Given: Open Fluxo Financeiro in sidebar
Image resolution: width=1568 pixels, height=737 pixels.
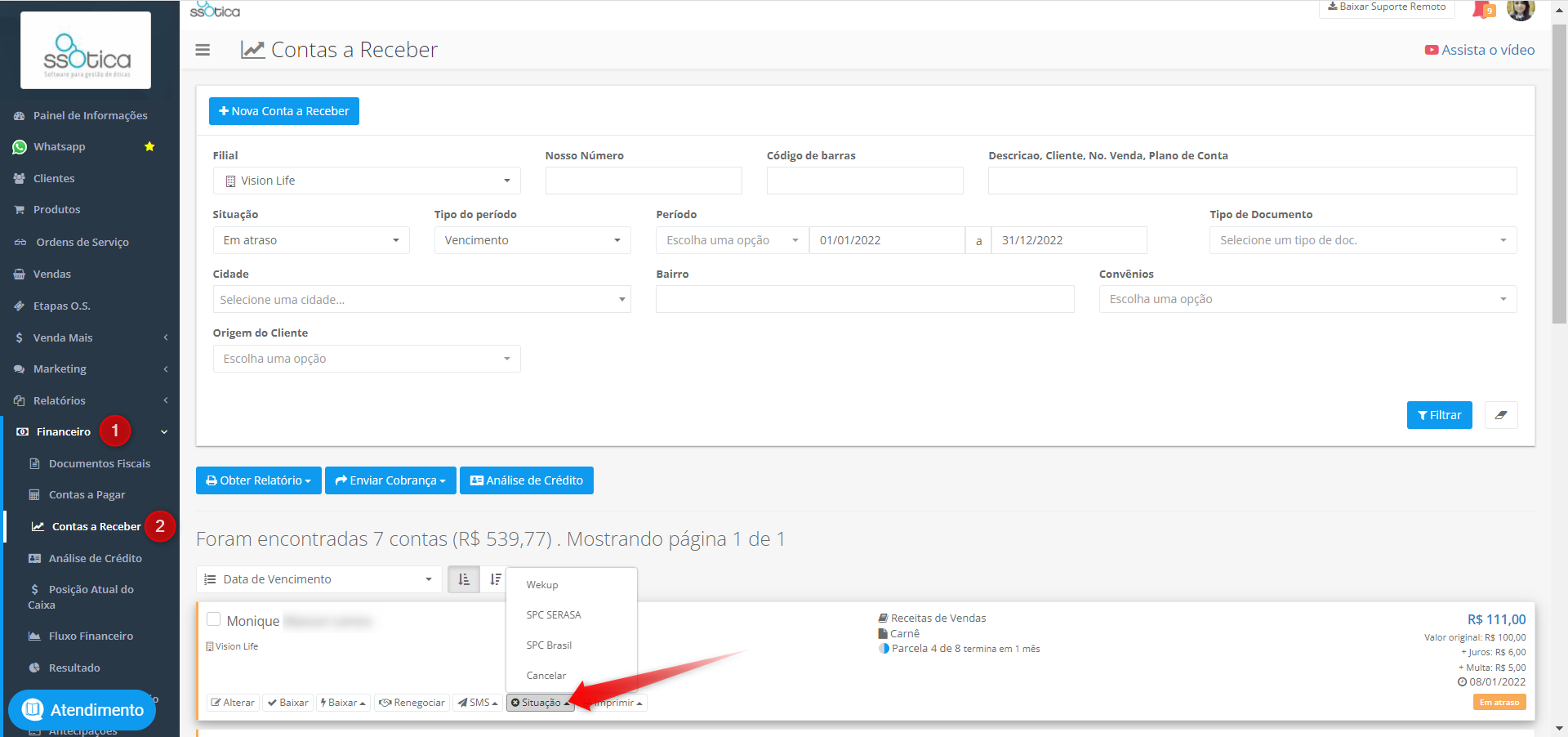Looking at the screenshot, I should pos(91,636).
